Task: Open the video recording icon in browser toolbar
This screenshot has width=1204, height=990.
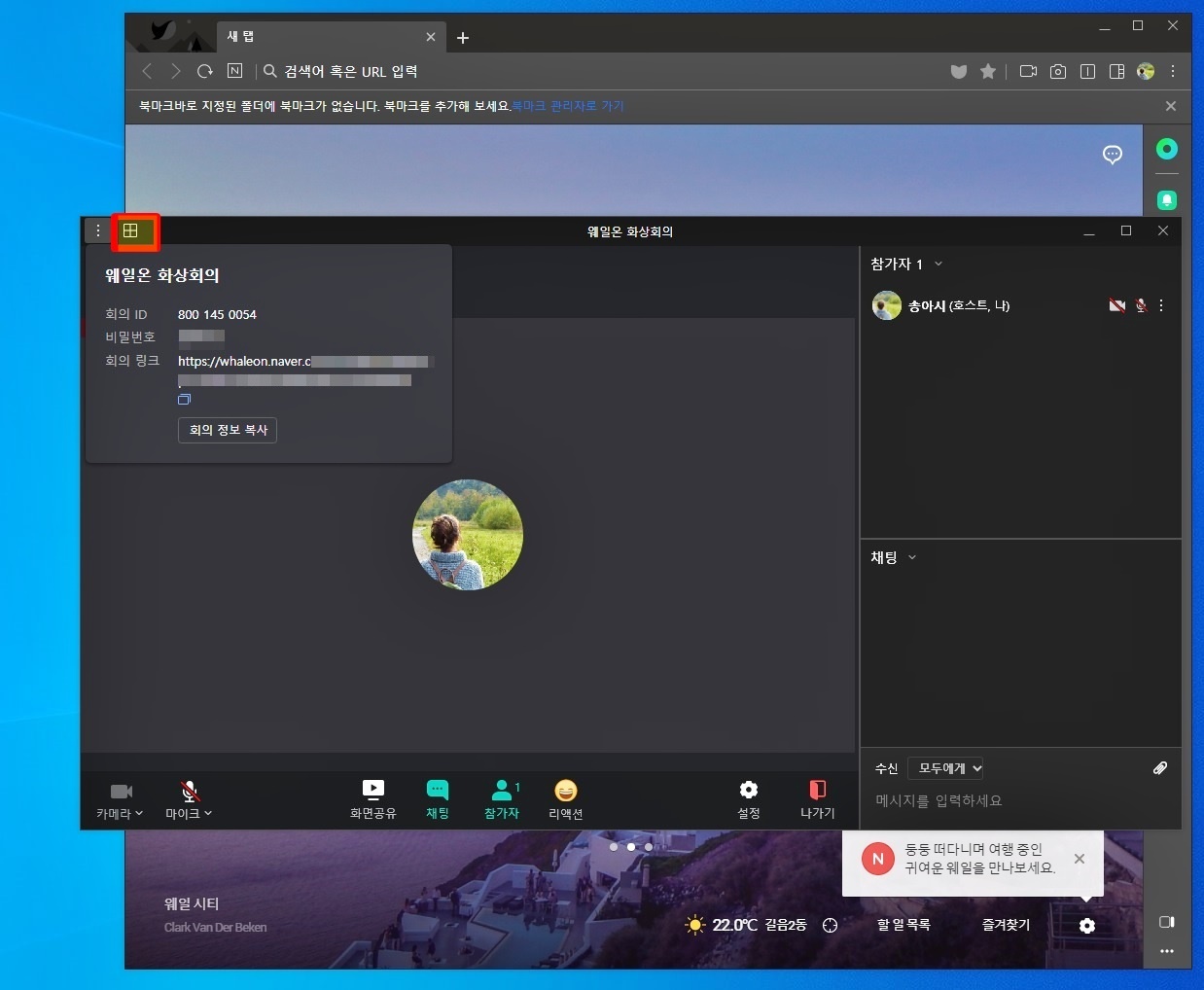Action: click(1028, 71)
